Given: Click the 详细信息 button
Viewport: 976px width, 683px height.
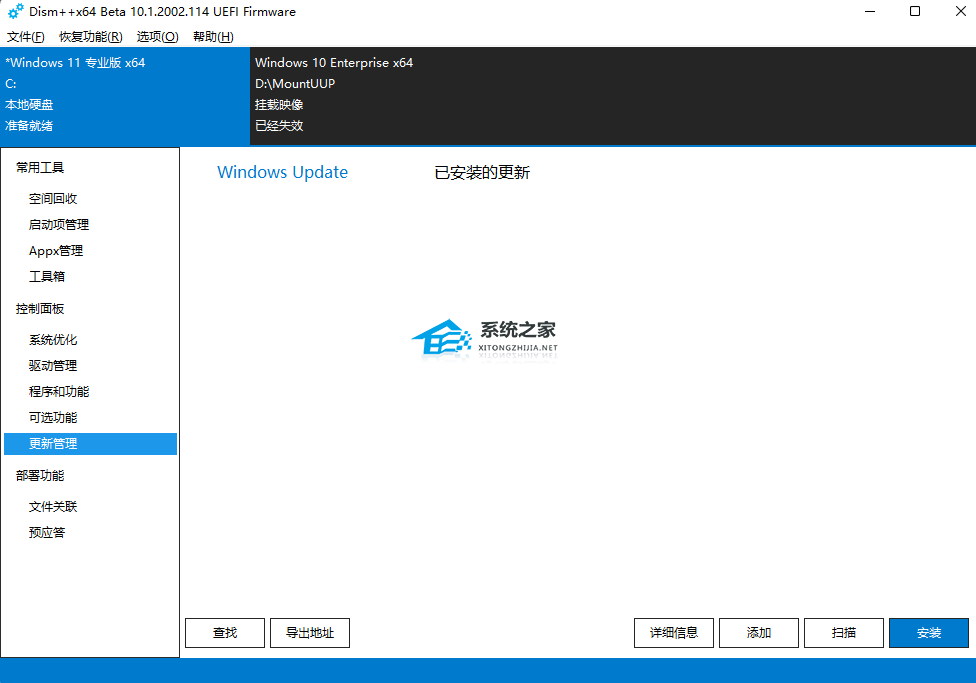Looking at the screenshot, I should [673, 633].
